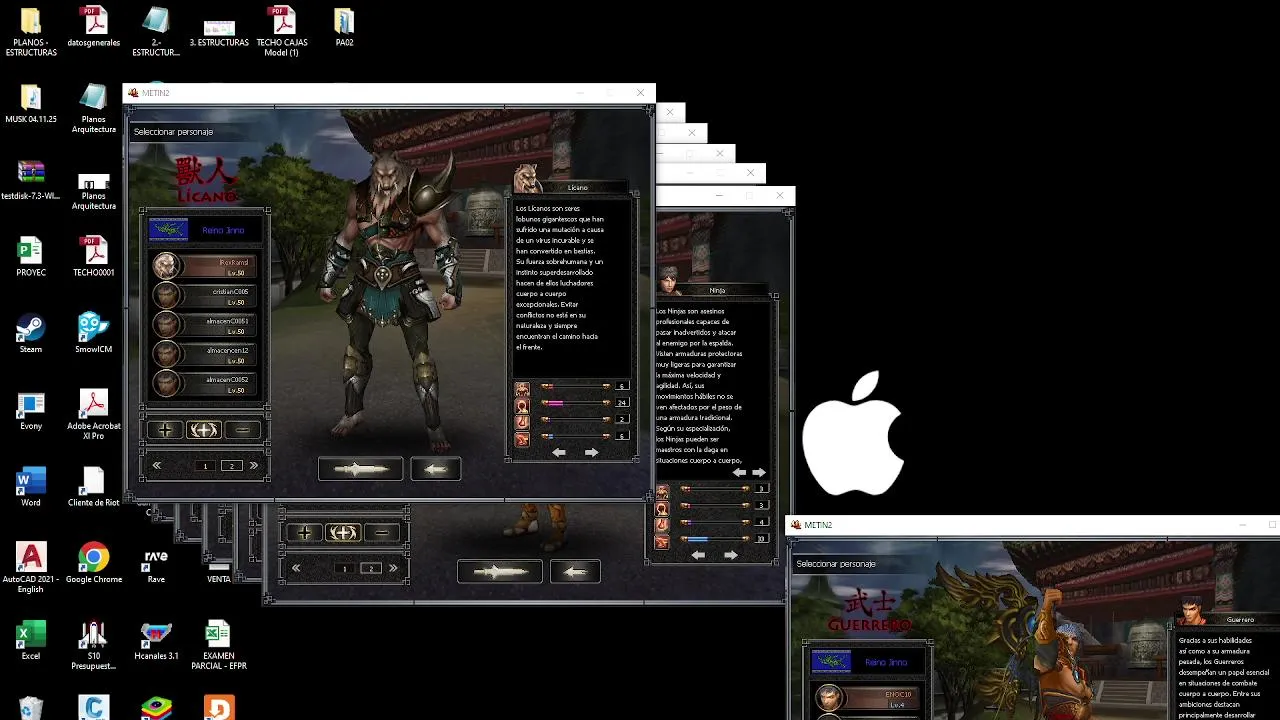The image size is (1280, 720).
Task: Open TECHO CAJAS Model (1) PDF
Action: [x=281, y=31]
